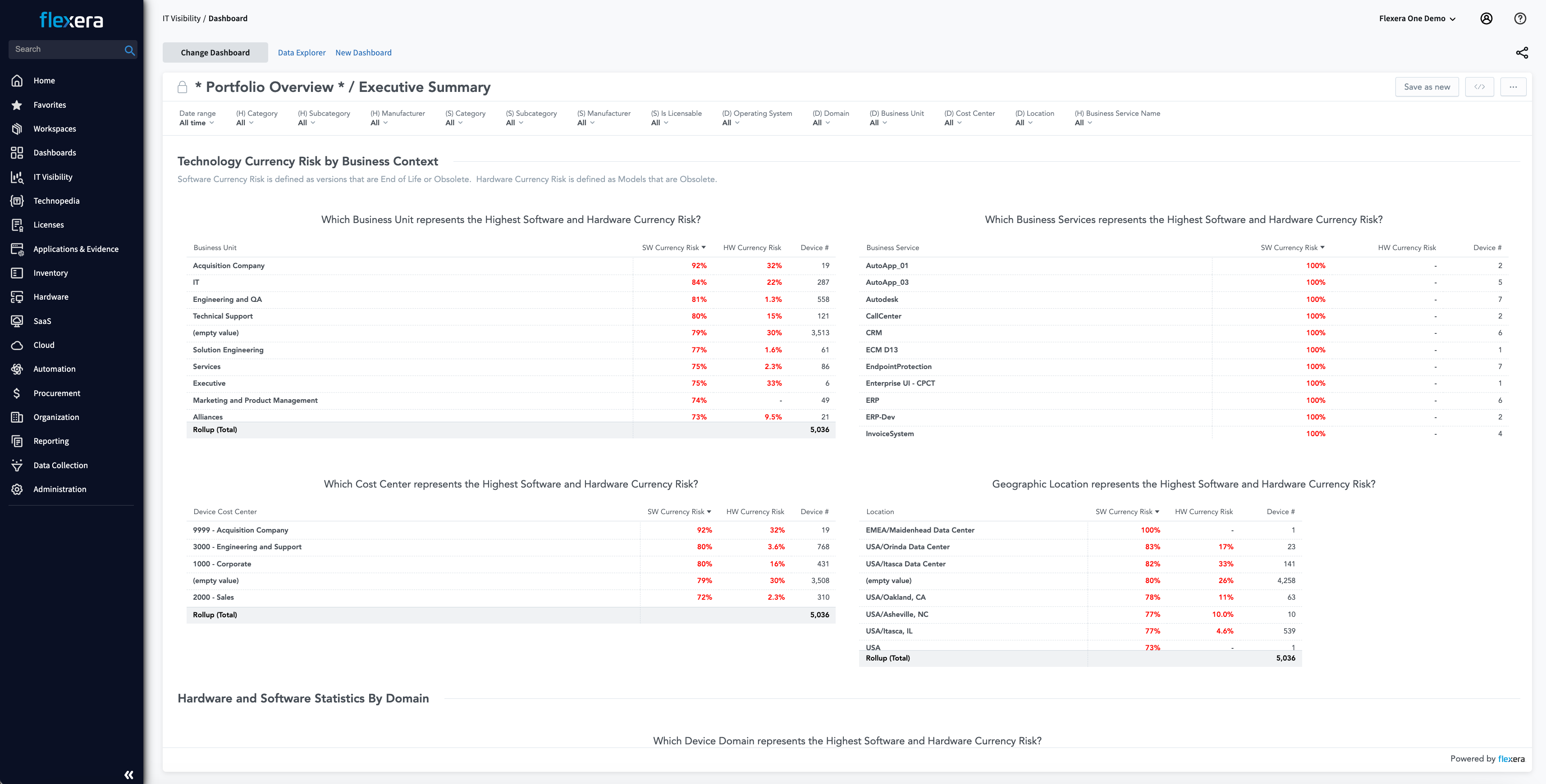1546x784 pixels.
Task: Sort Business Service table by Device #
Action: click(1487, 248)
